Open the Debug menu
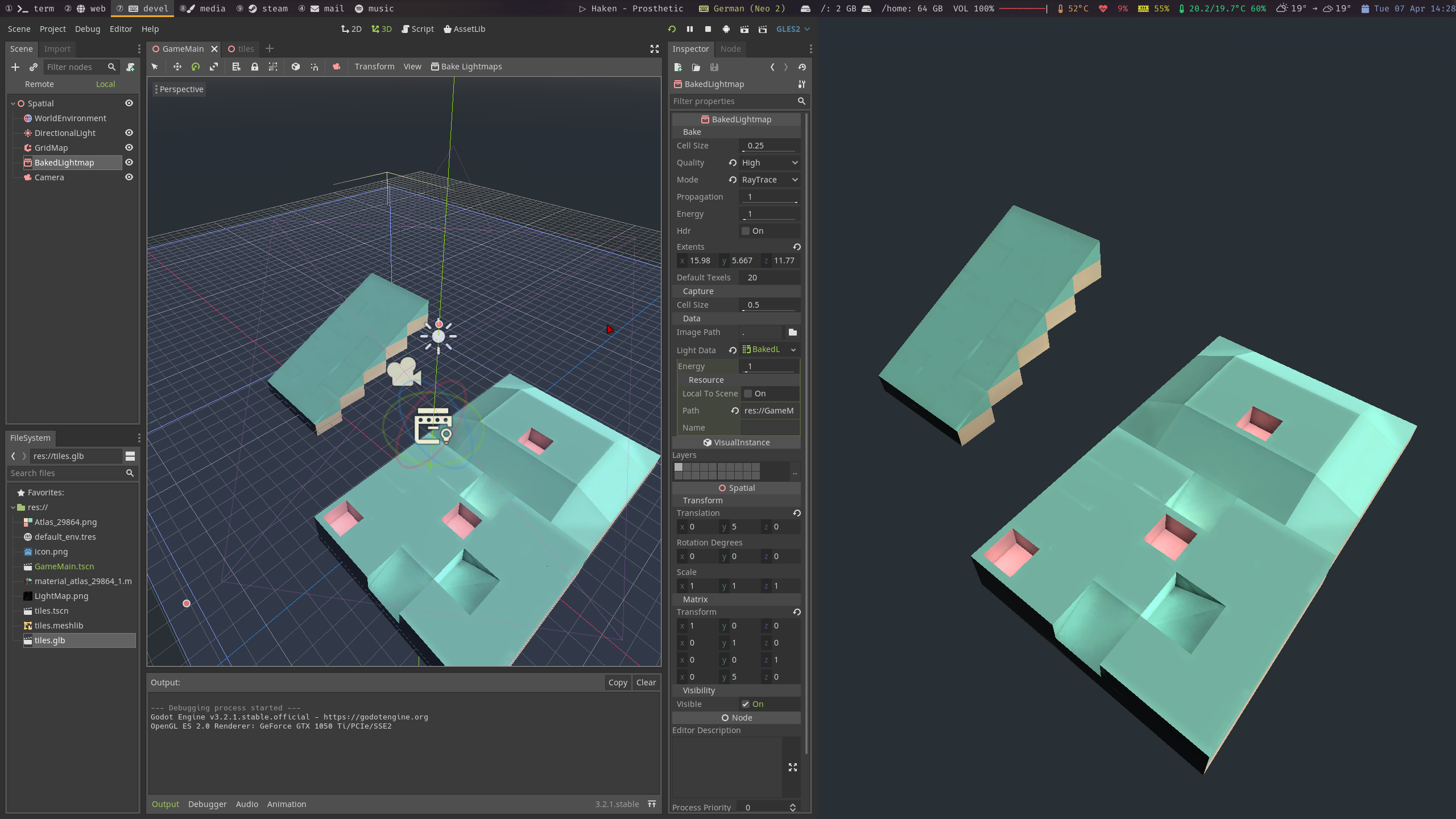Image resolution: width=1456 pixels, height=819 pixels. [87, 29]
